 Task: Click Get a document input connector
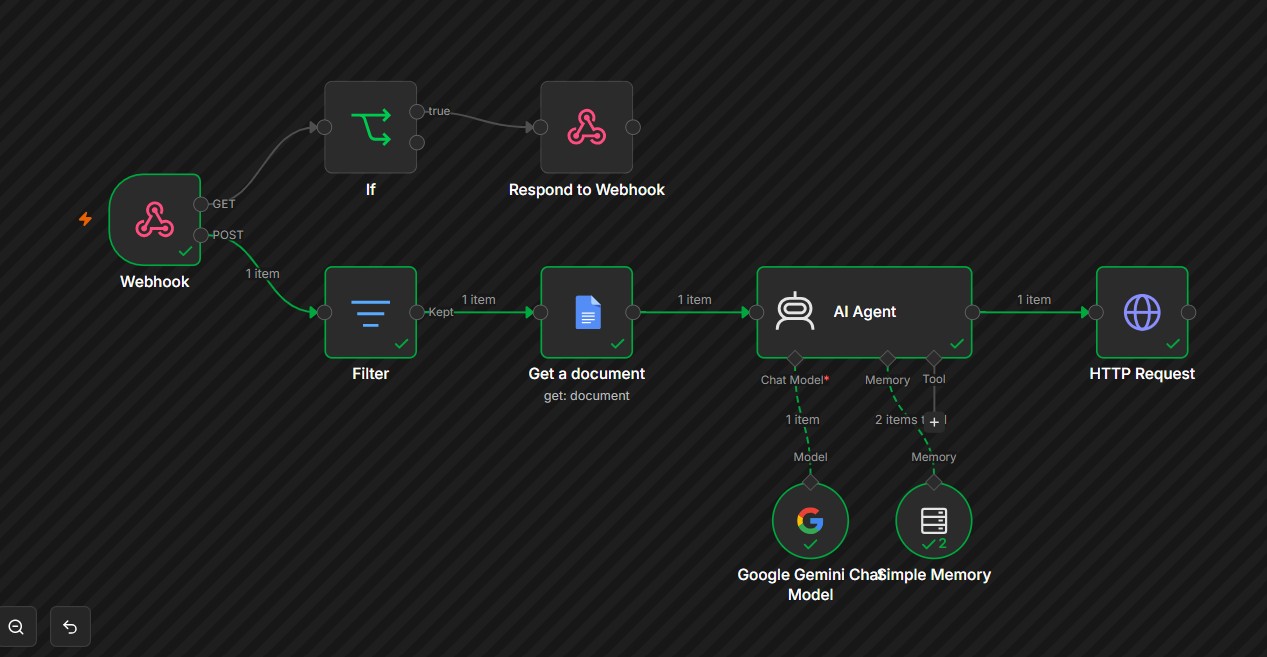[x=541, y=312]
